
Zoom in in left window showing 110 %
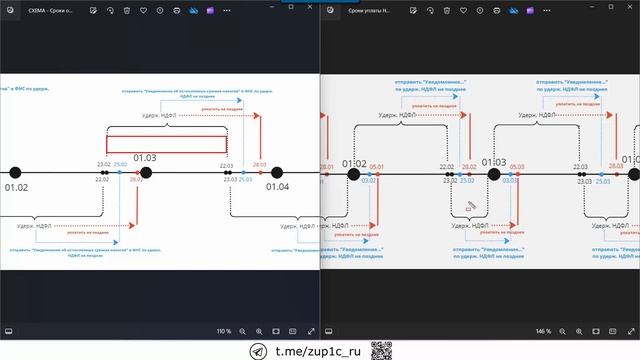click(x=259, y=331)
